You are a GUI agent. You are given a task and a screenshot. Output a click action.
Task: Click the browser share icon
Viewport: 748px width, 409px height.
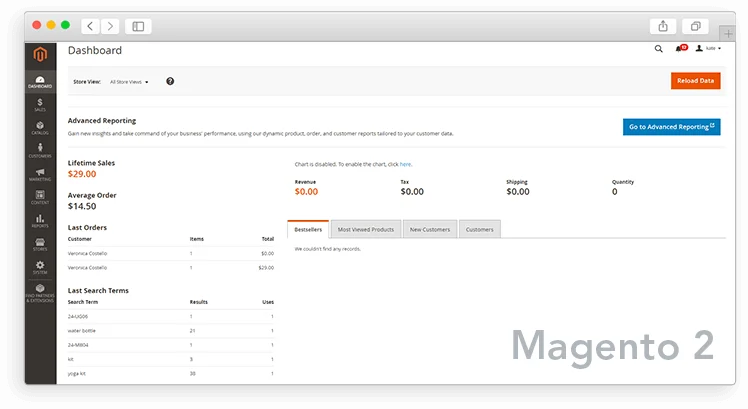tap(663, 26)
